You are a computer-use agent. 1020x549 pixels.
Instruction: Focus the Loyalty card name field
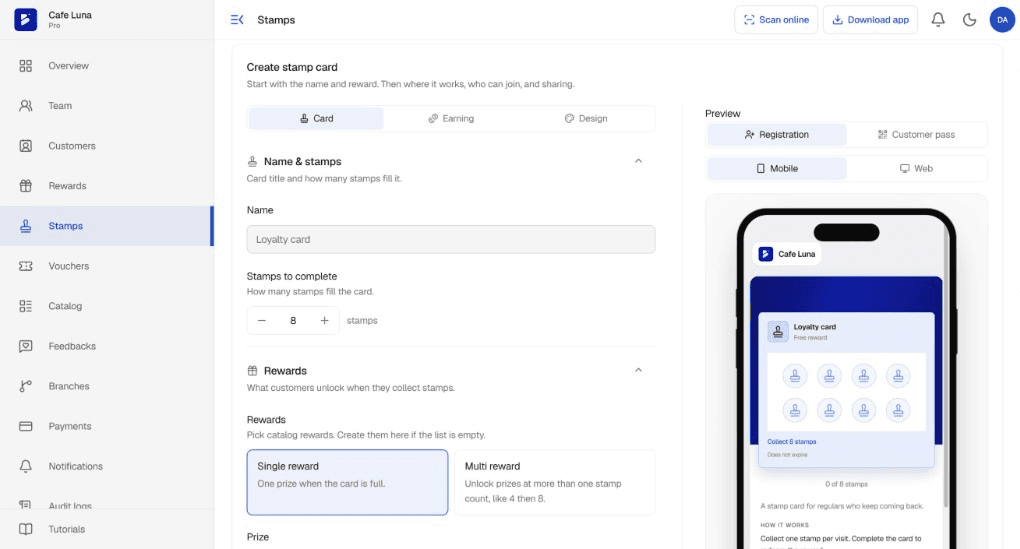[x=451, y=239]
